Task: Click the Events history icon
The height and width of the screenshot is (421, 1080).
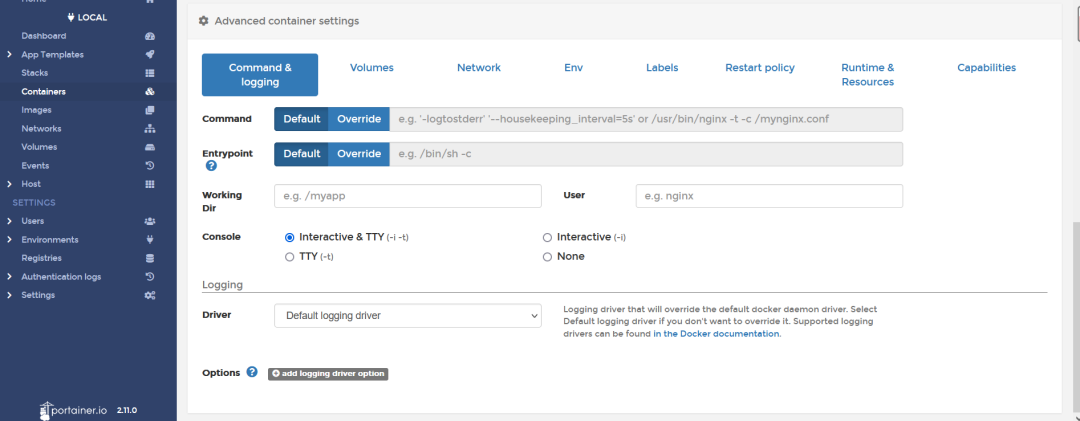Action: point(149,165)
